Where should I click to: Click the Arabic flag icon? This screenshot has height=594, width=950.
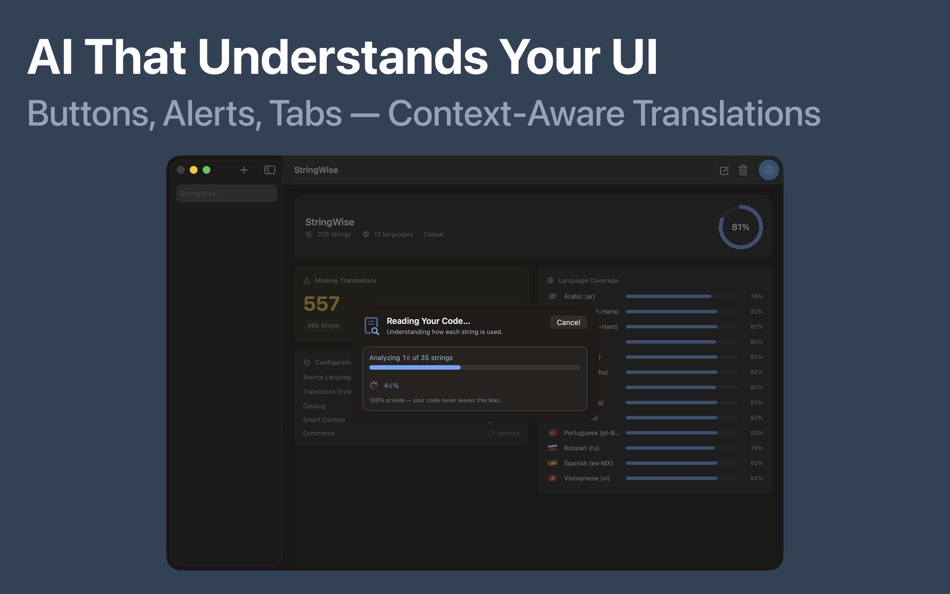(x=552, y=296)
